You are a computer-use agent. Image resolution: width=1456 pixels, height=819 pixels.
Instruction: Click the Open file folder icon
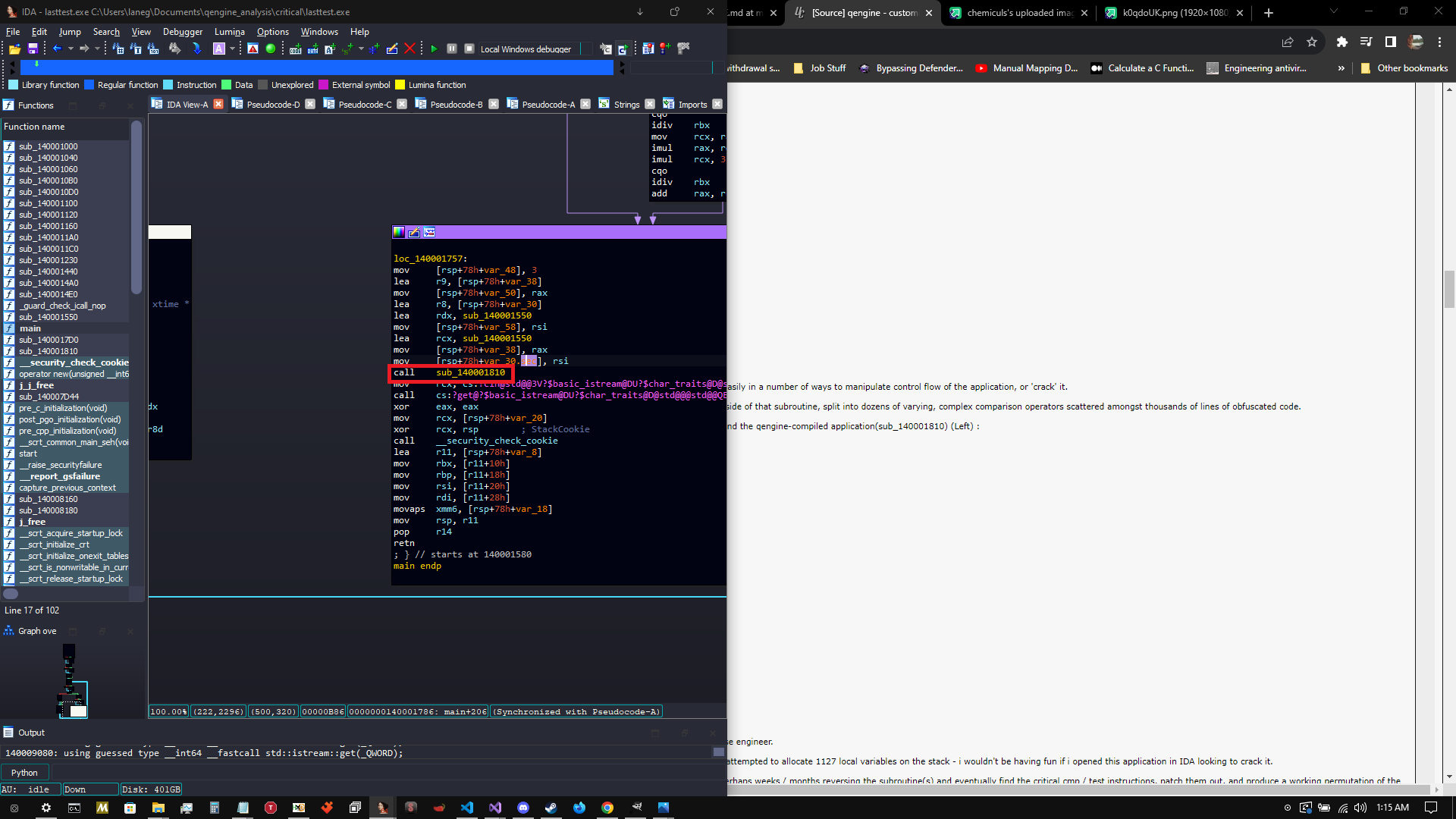coord(14,49)
